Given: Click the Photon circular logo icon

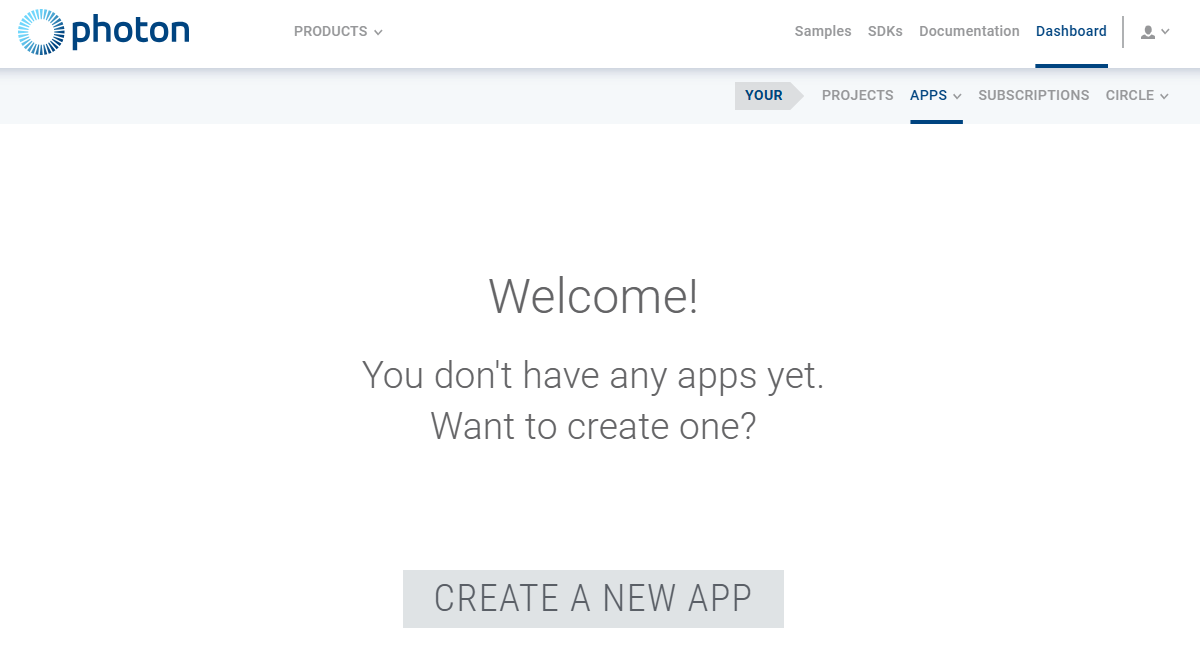Looking at the screenshot, I should coord(41,32).
